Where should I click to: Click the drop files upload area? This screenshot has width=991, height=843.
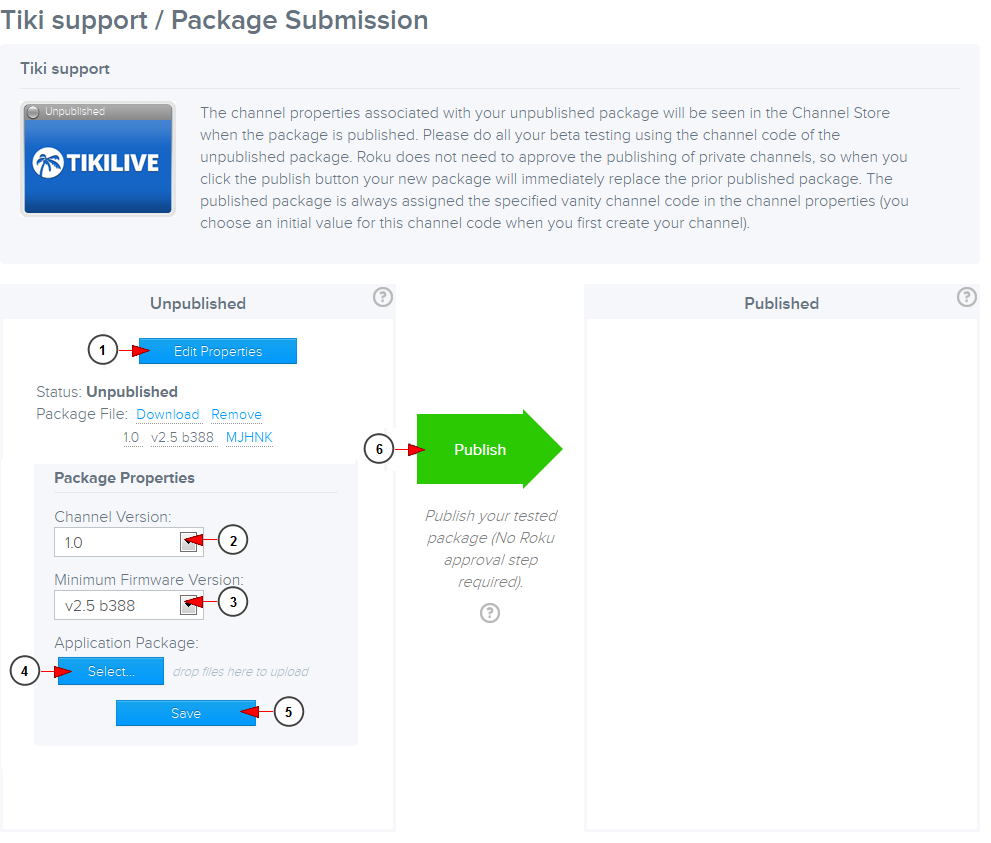pos(244,671)
